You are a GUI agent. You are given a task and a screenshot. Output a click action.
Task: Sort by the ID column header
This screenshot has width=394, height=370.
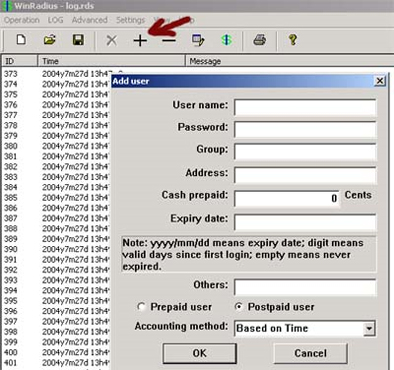20,61
